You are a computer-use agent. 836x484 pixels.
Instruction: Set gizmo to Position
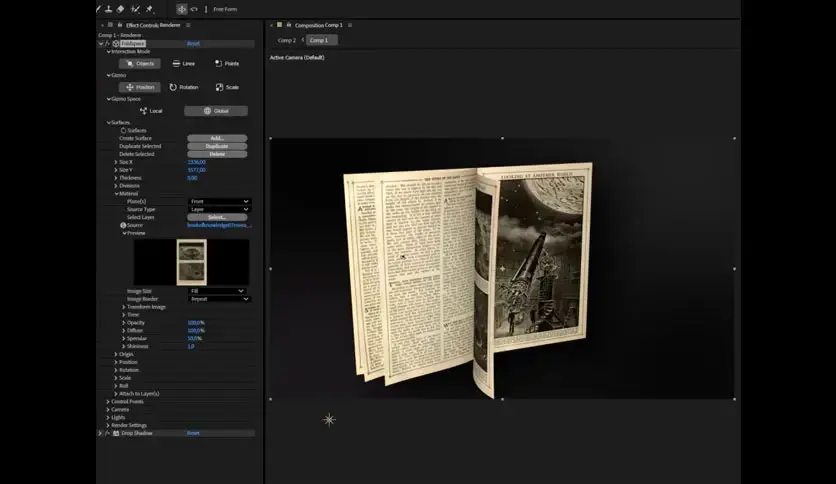(x=140, y=87)
